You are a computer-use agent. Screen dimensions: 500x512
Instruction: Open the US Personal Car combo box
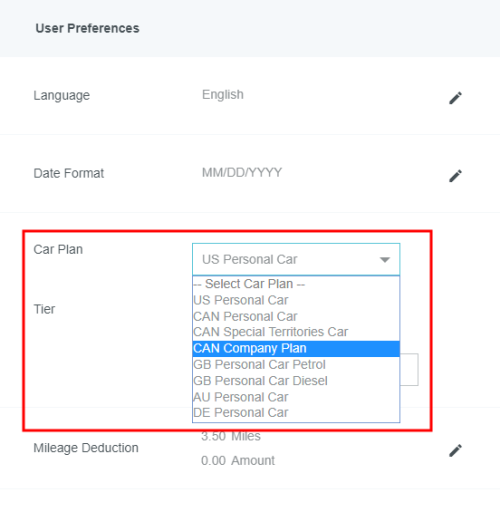tap(296, 259)
